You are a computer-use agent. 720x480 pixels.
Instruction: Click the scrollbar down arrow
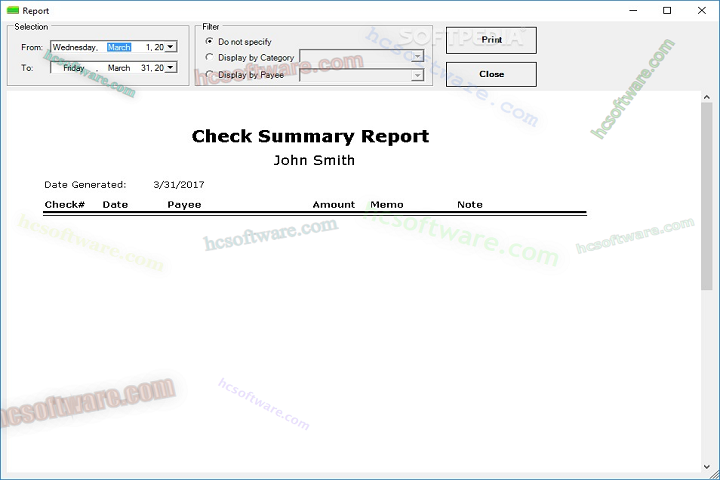(706, 467)
